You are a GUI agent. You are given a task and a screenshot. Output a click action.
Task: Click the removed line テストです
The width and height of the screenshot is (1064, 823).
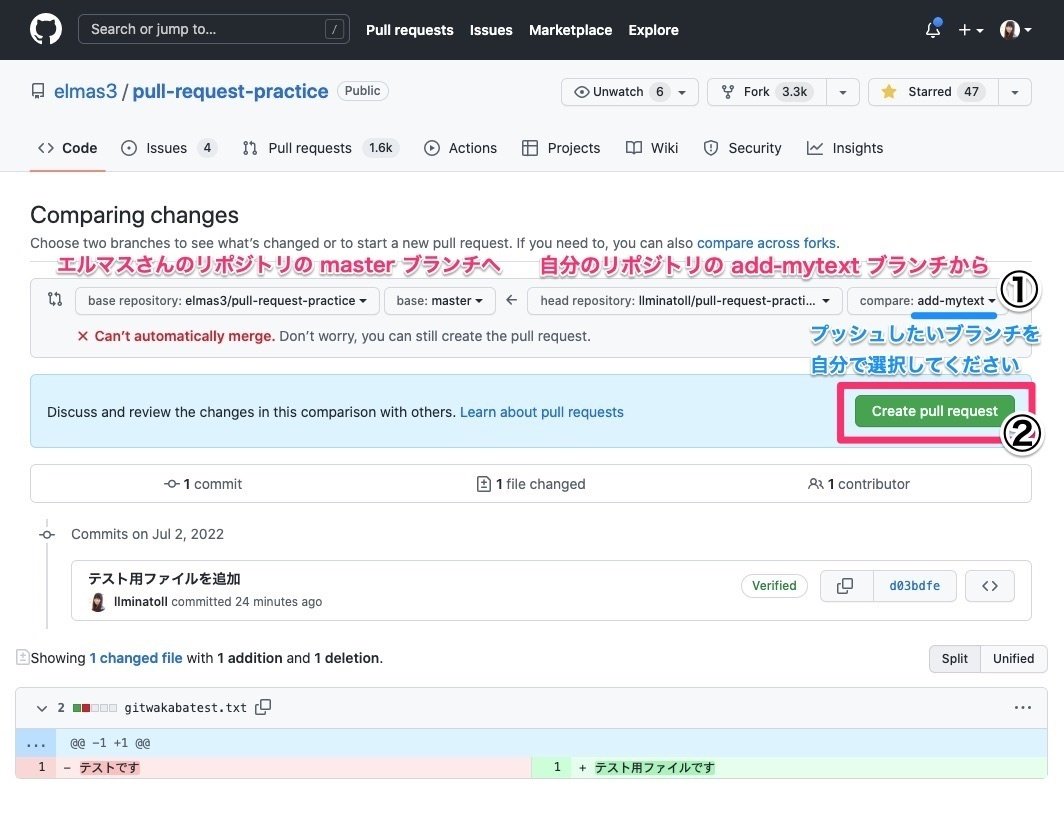(x=110, y=767)
